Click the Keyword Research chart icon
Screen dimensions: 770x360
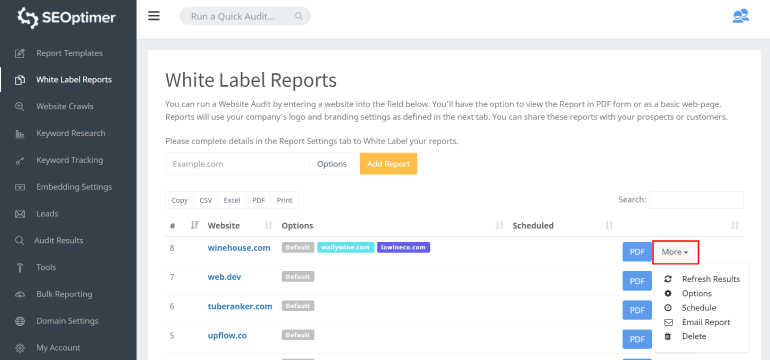[20, 134]
